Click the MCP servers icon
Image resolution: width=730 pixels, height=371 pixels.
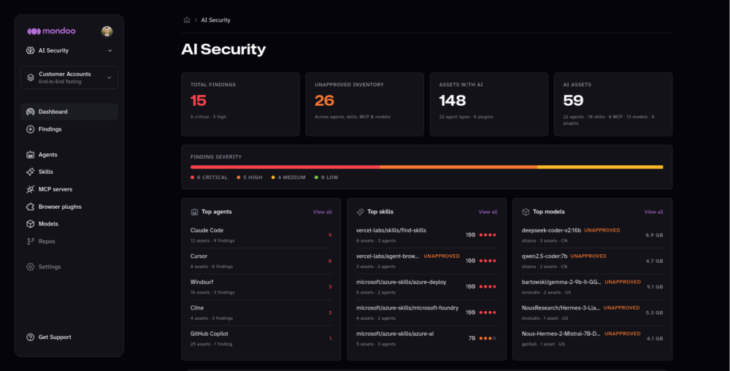30,189
